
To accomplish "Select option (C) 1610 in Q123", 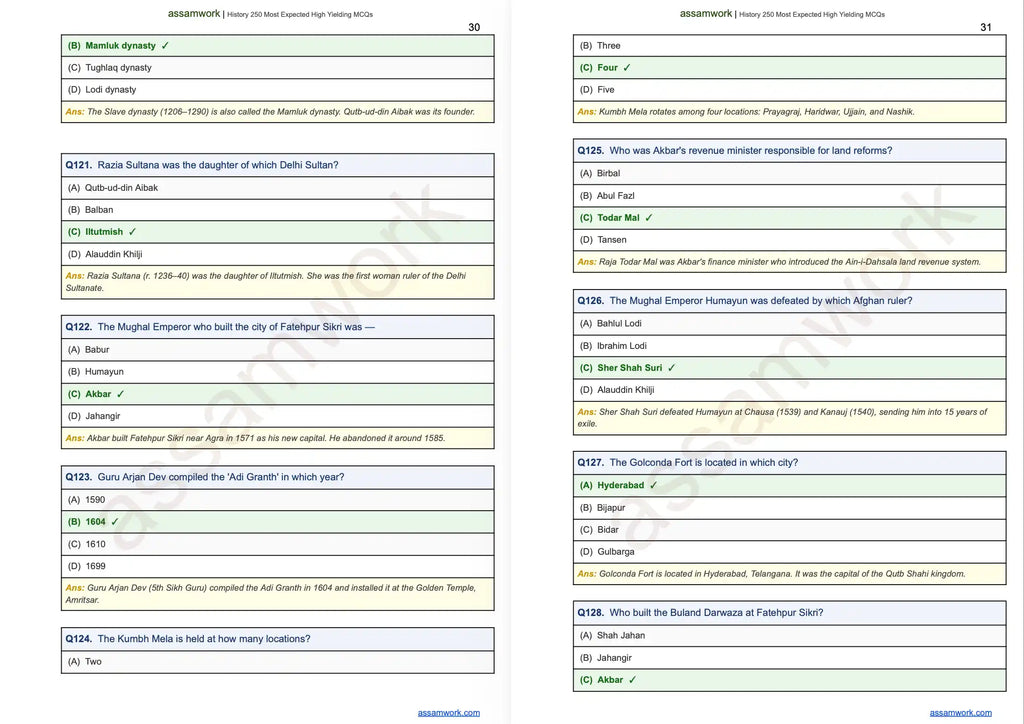I will coord(278,544).
